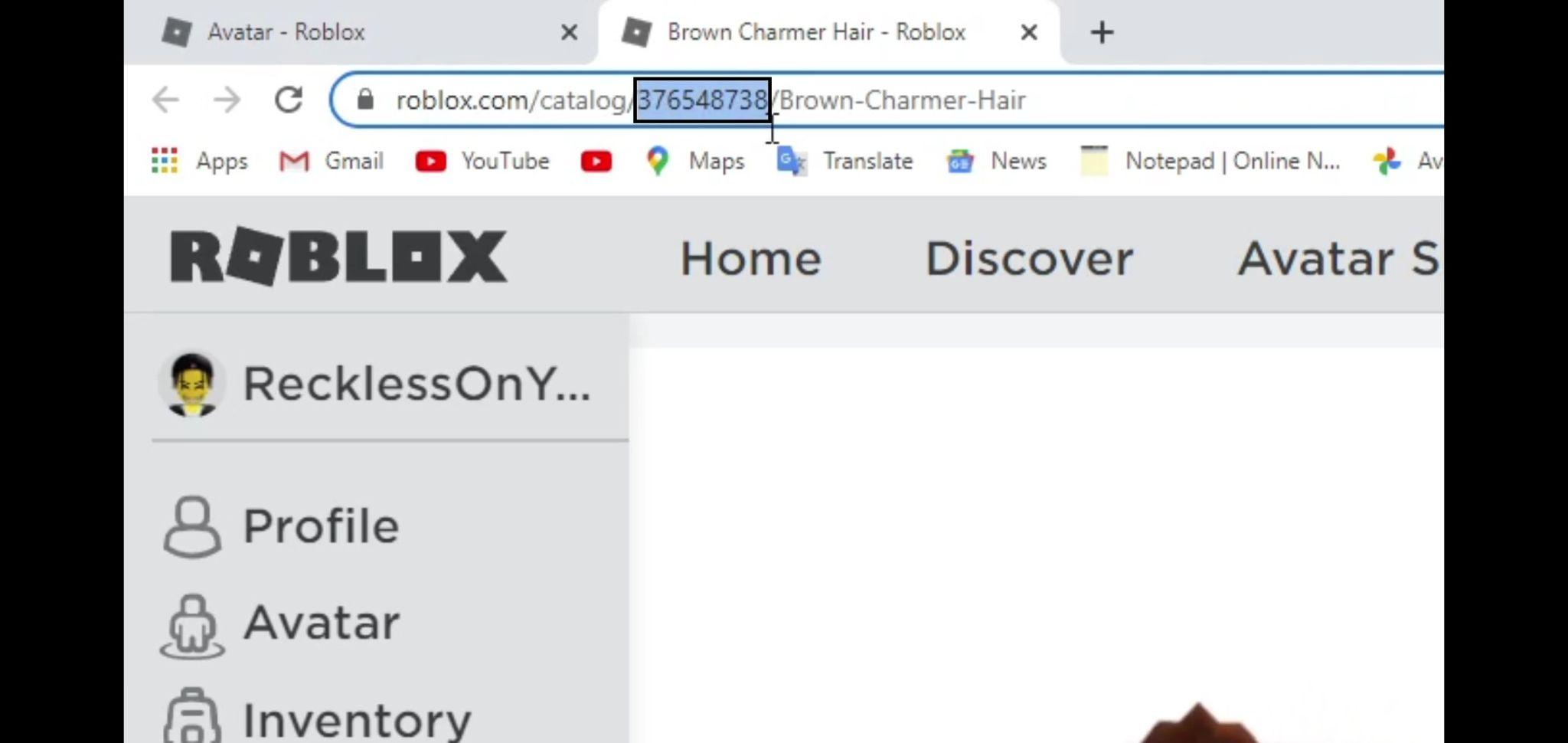
Task: Open Inventory from the sidebar
Action: pos(357,720)
